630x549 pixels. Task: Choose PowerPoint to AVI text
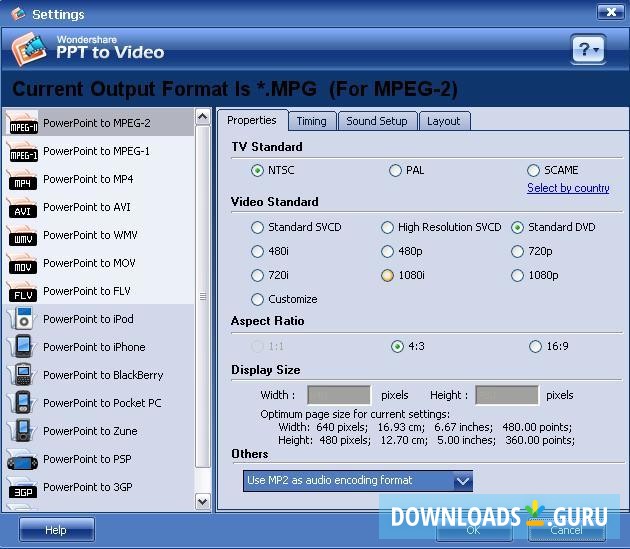[87, 207]
